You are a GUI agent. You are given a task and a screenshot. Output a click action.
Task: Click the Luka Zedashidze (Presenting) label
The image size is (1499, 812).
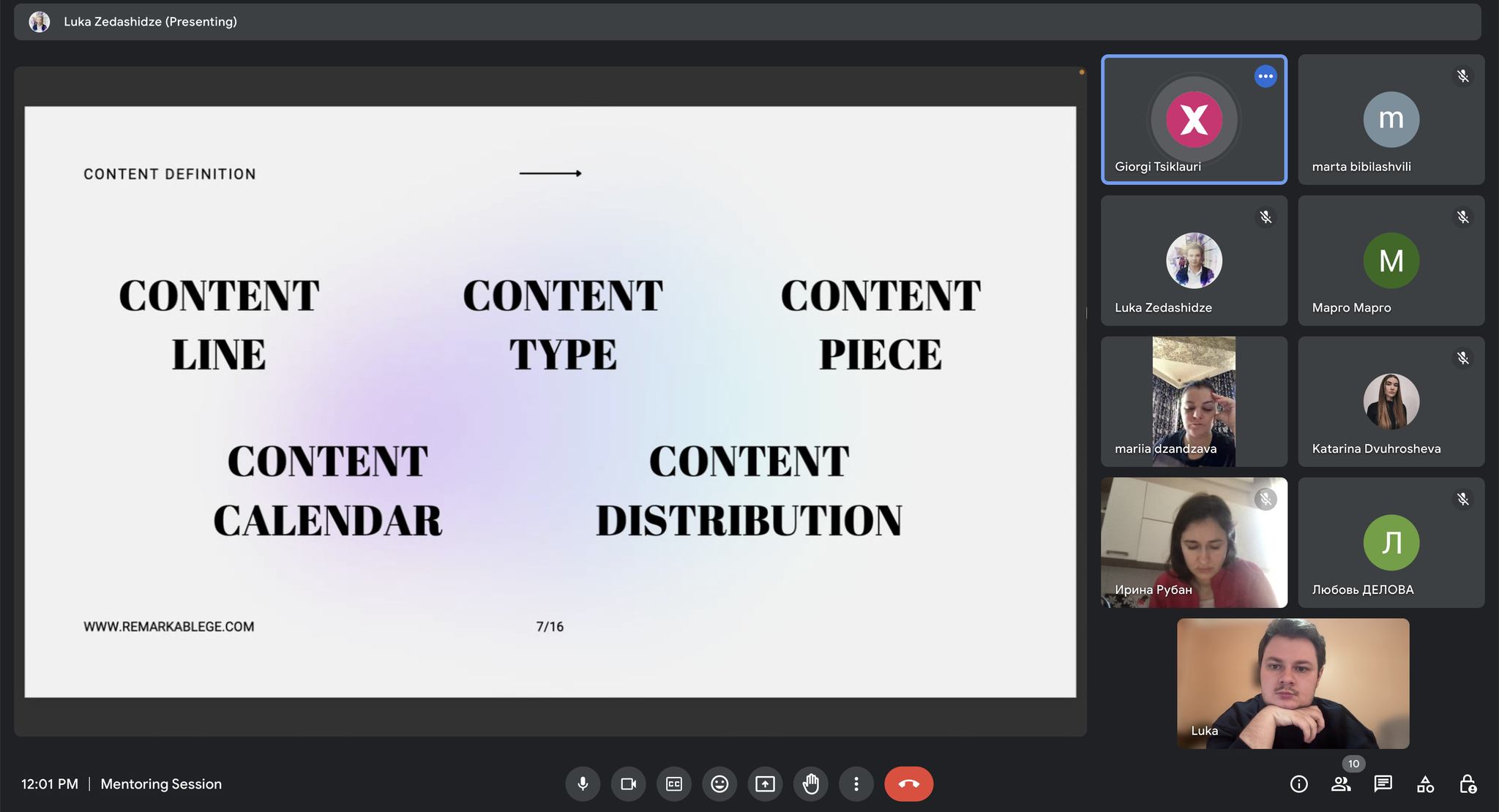(x=150, y=22)
